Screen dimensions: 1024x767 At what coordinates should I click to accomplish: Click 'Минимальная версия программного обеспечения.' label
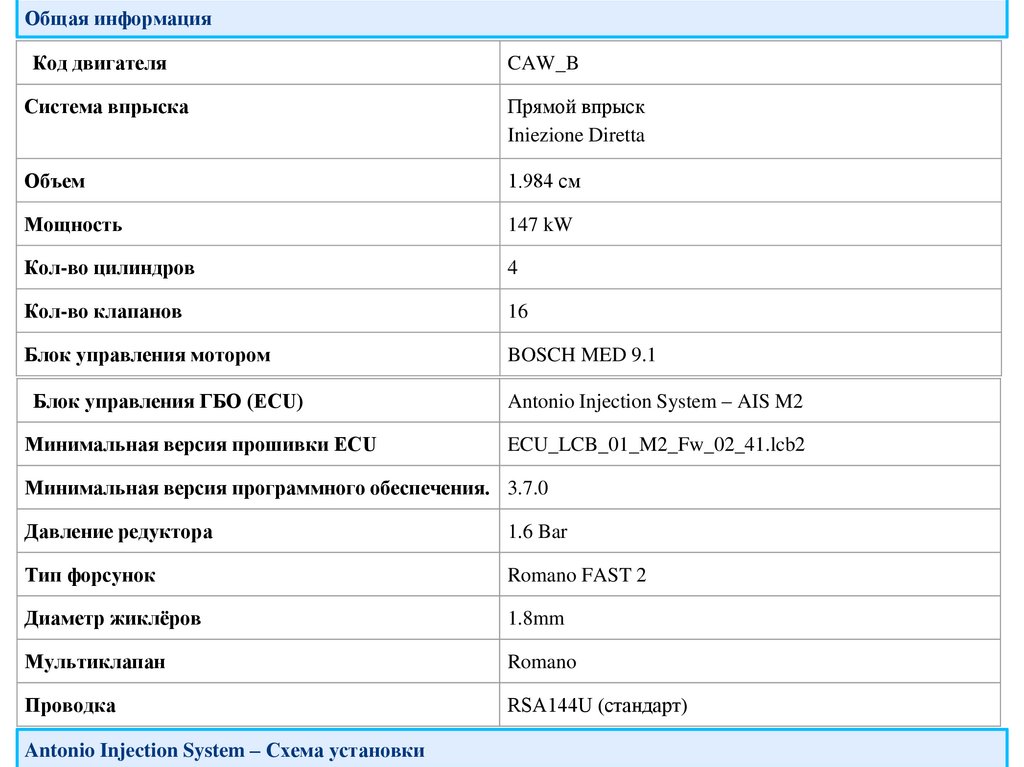(x=257, y=489)
